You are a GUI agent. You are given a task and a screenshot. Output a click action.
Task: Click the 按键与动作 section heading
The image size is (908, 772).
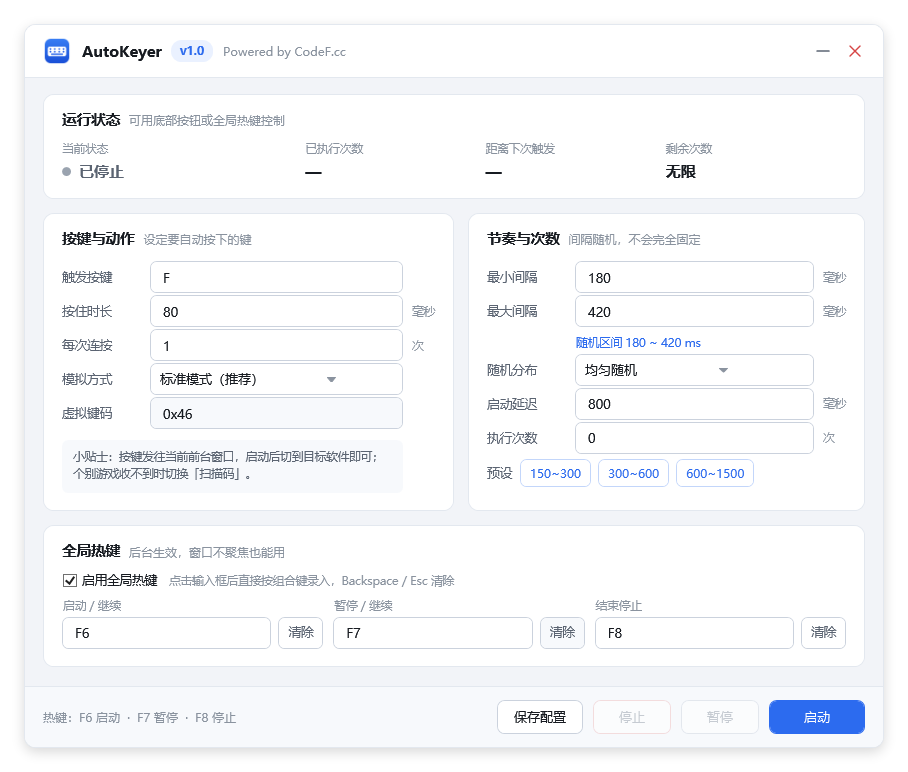click(98, 239)
